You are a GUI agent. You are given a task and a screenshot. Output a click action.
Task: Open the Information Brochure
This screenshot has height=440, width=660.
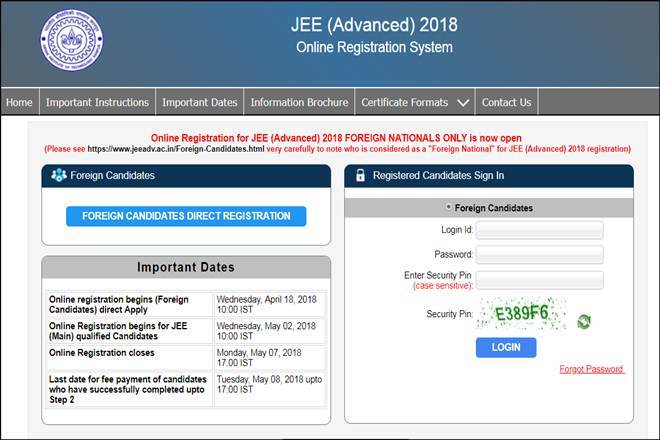click(299, 102)
